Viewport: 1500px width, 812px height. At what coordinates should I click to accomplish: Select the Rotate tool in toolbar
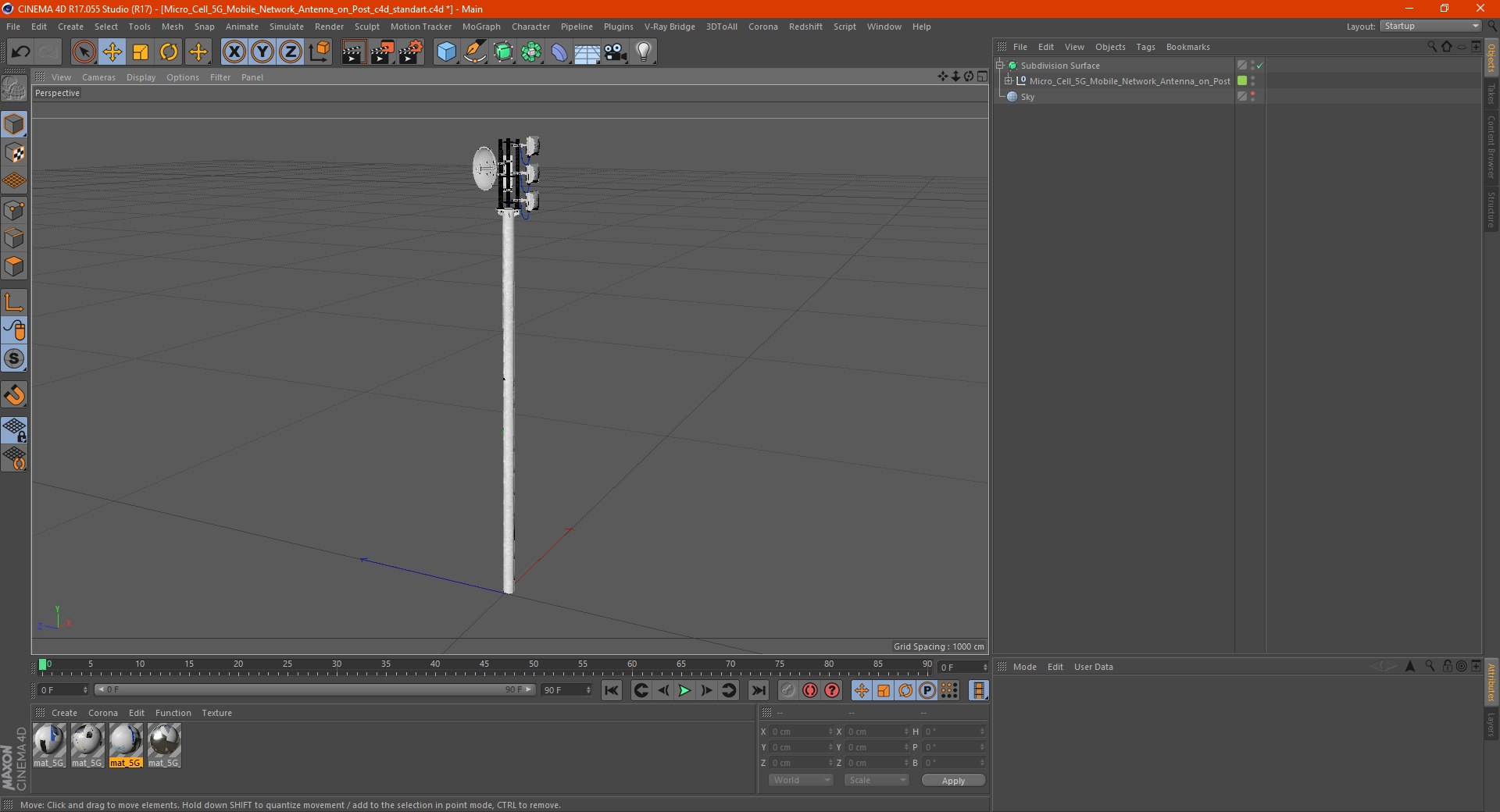coord(169,52)
